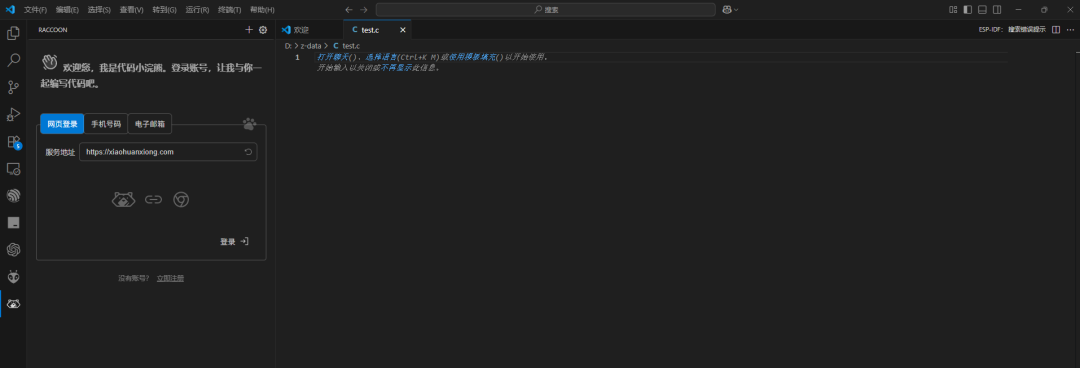The image size is (1080, 368).
Task: Select the 网页登录 login tab
Action: [x=62, y=124]
